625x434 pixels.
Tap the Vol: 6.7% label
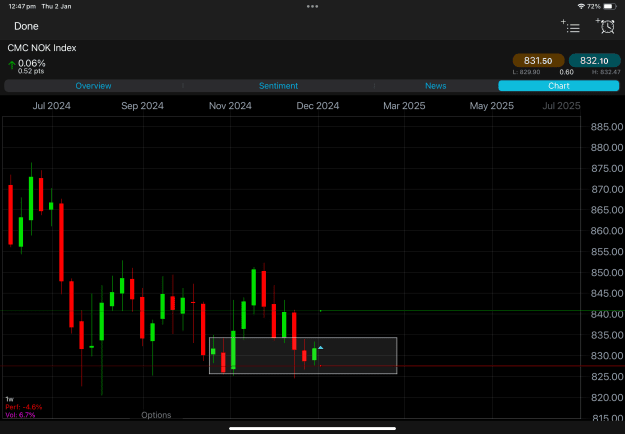pos(20,415)
